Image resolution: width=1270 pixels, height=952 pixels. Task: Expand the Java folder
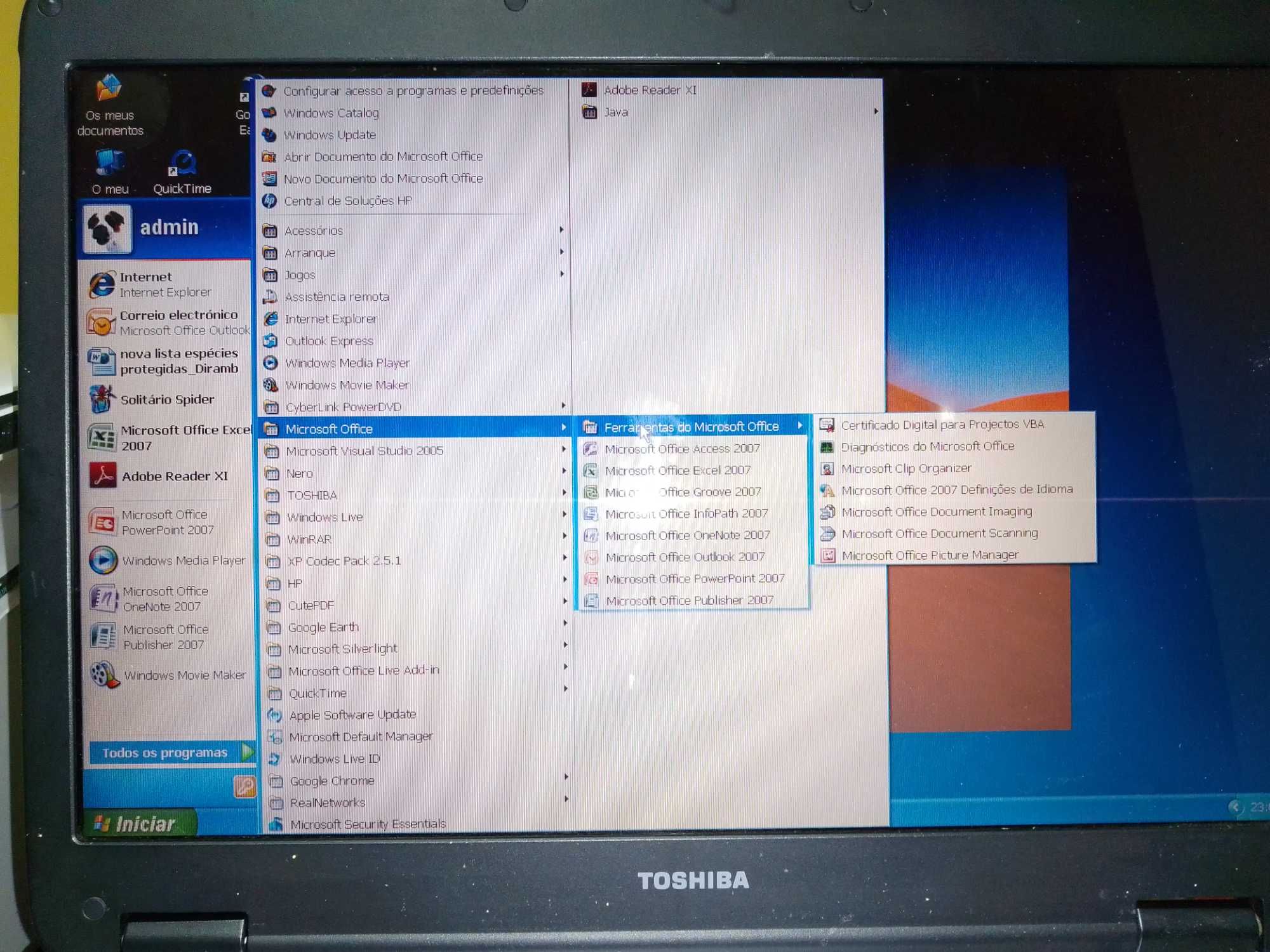click(x=730, y=112)
